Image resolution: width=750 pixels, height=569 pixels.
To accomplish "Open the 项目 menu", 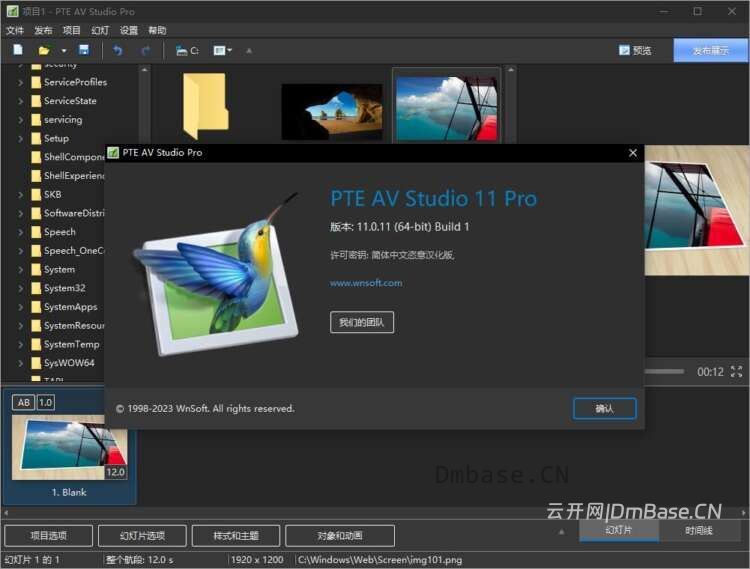I will click(x=72, y=31).
